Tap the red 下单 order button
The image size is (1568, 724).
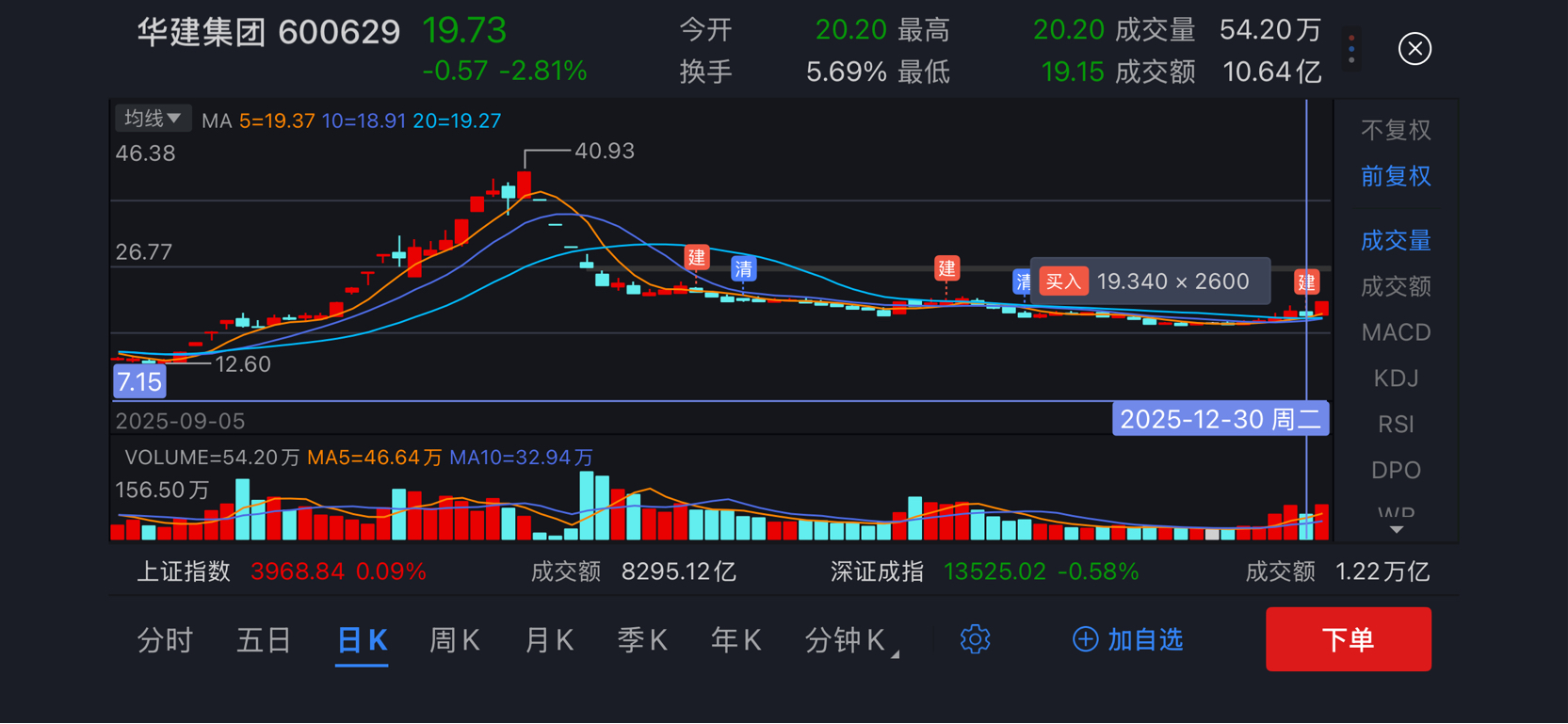1349,639
